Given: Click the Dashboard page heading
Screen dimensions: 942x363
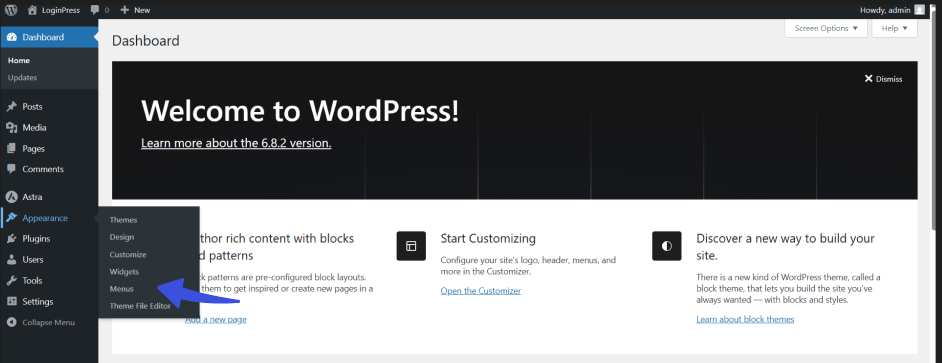Looking at the screenshot, I should pyautogui.click(x=145, y=41).
